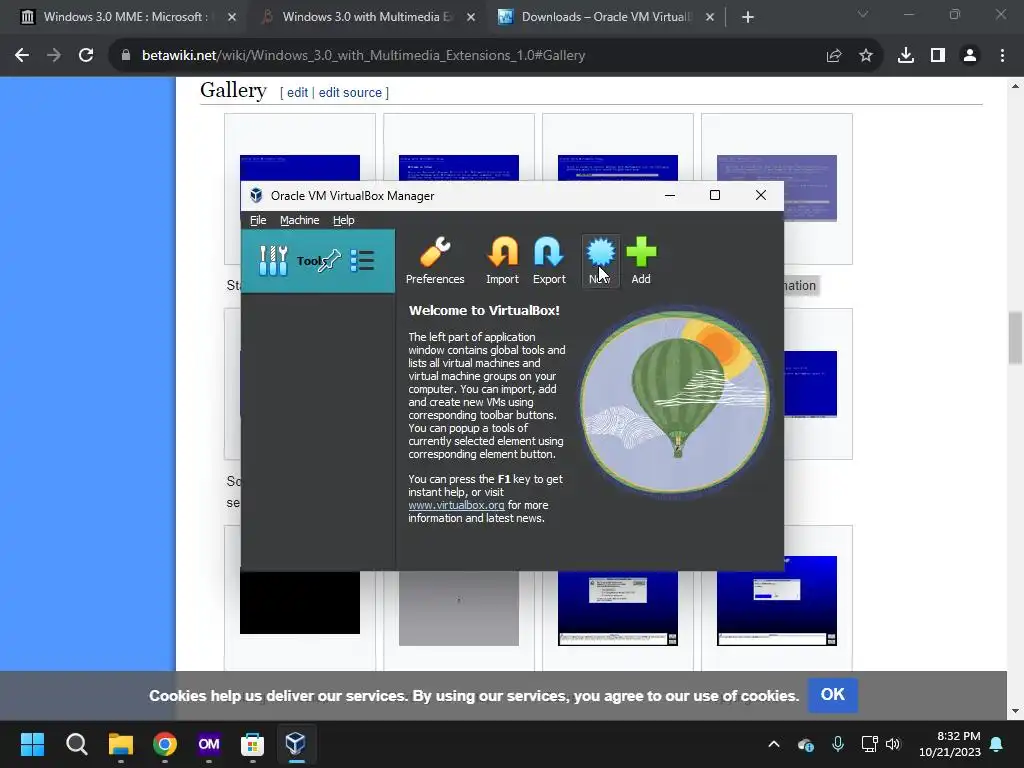The width and height of the screenshot is (1024, 768).
Task: Add an existing virtual machine
Action: click(x=641, y=261)
